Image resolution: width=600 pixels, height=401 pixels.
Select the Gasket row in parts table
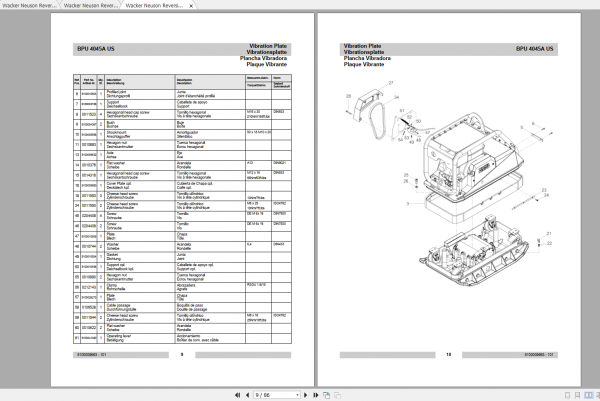pos(182,256)
